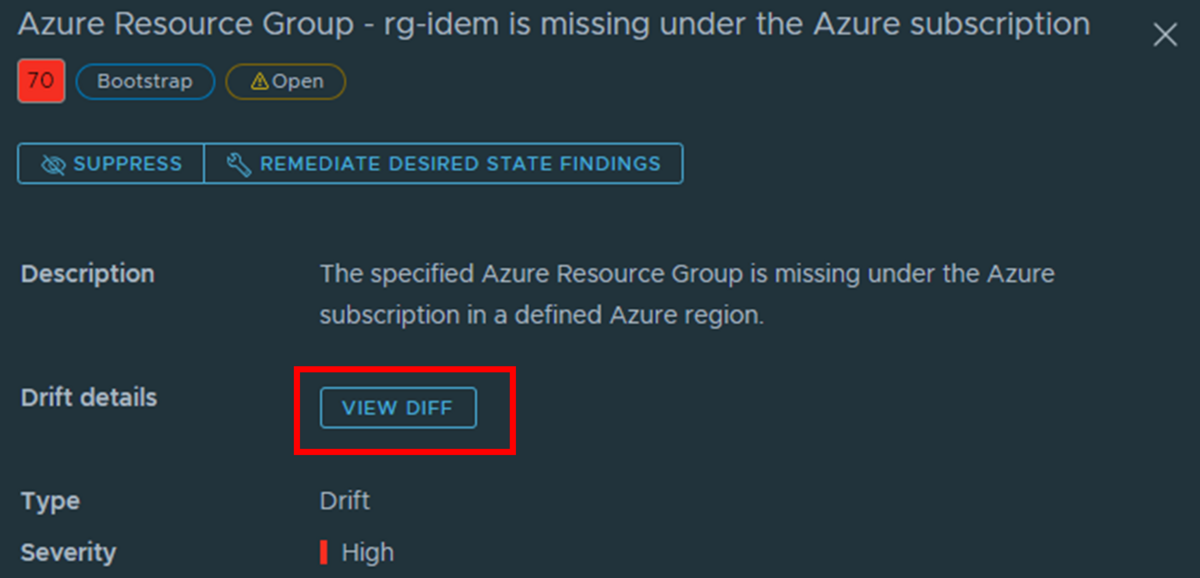Click the crossed-out eye icon on Suppress
The height and width of the screenshot is (578, 1200).
pos(53,164)
